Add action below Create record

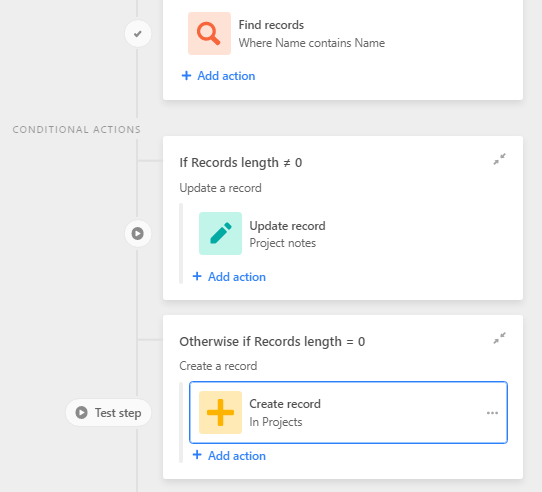pyautogui.click(x=229, y=456)
